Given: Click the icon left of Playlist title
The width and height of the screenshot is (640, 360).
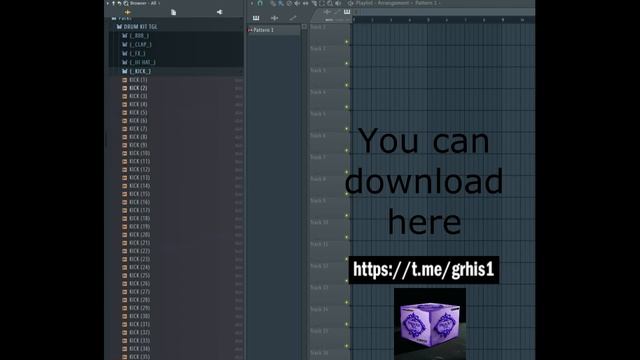Looking at the screenshot, I should (x=350, y=3).
